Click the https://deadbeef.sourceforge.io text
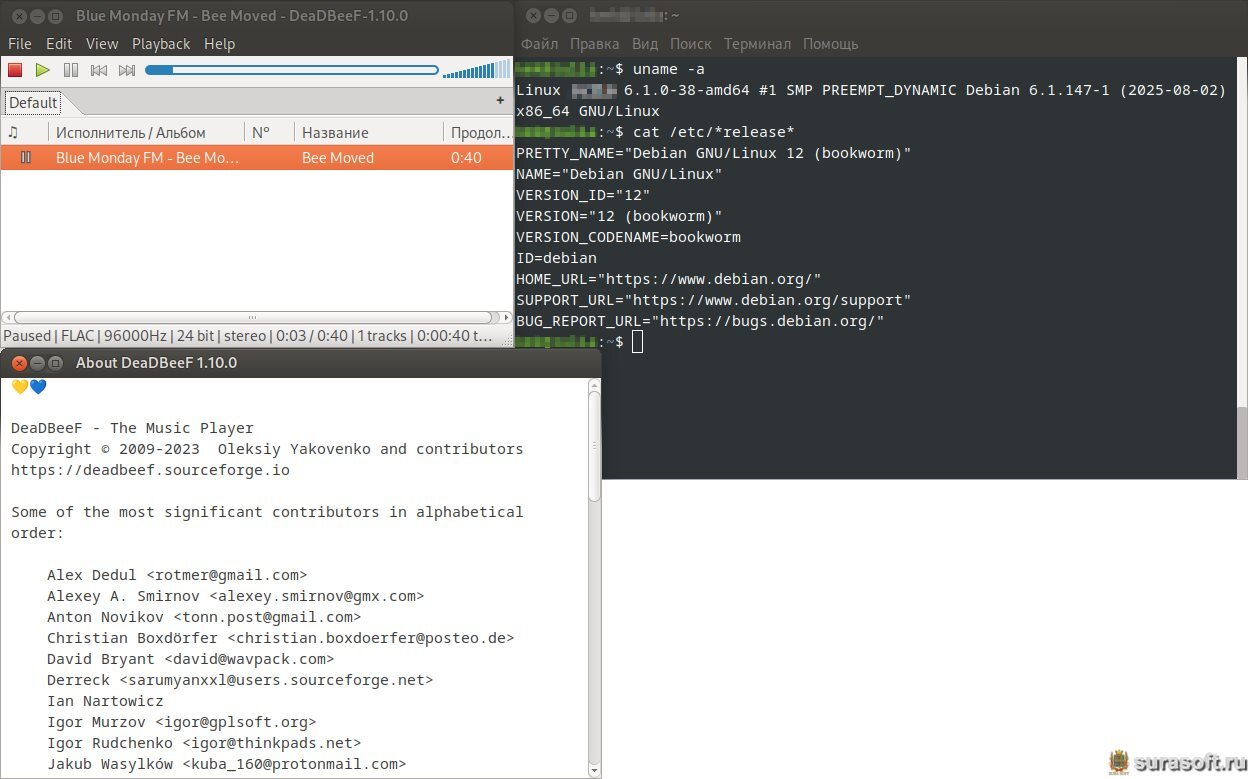1248x779 pixels. 151,470
